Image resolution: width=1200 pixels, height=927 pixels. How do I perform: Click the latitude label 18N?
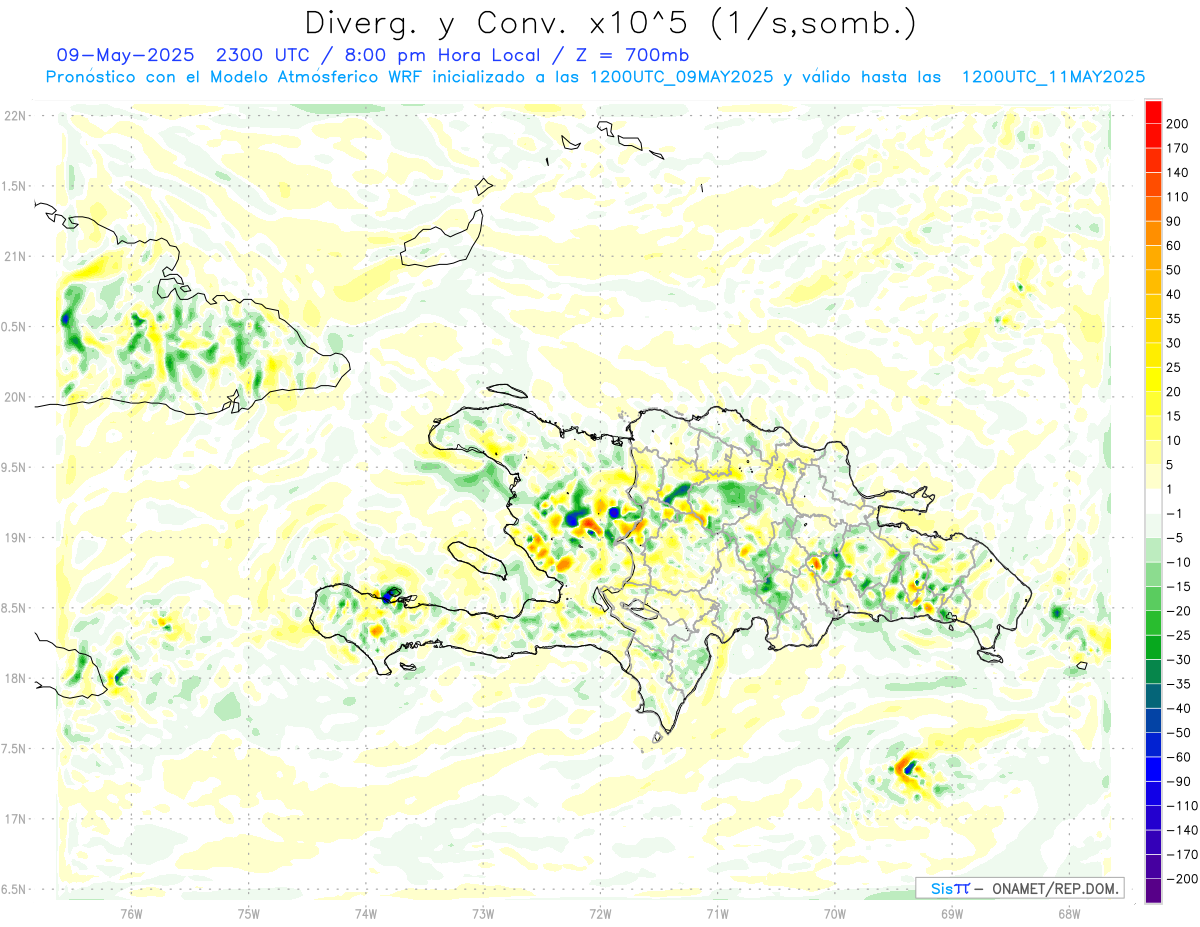pos(15,679)
